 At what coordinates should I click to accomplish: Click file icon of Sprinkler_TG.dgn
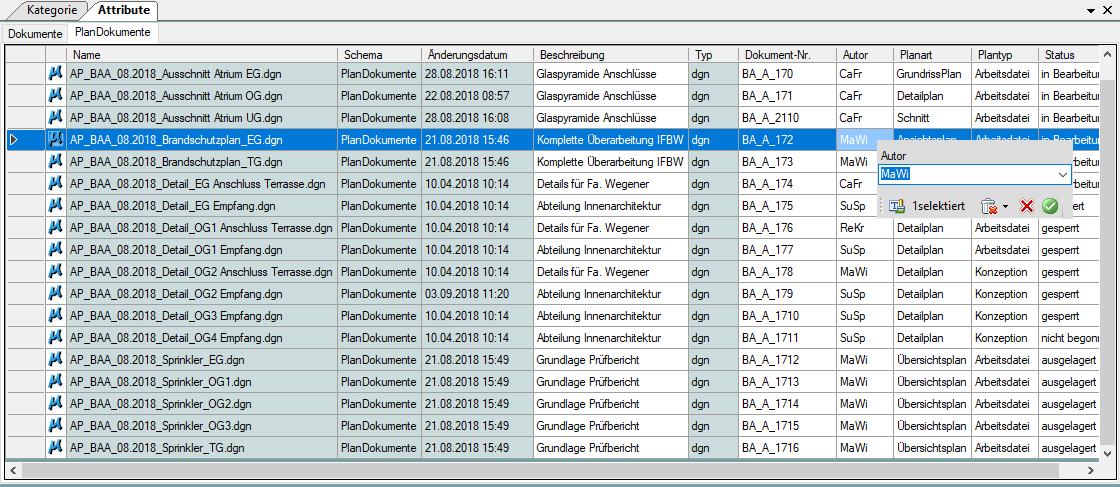coord(56,448)
